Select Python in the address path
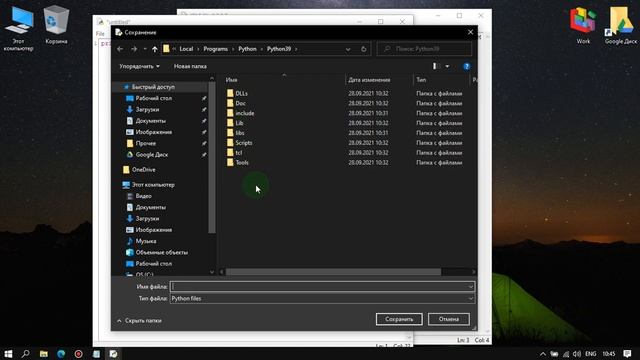The width and height of the screenshot is (640, 360). (x=247, y=49)
